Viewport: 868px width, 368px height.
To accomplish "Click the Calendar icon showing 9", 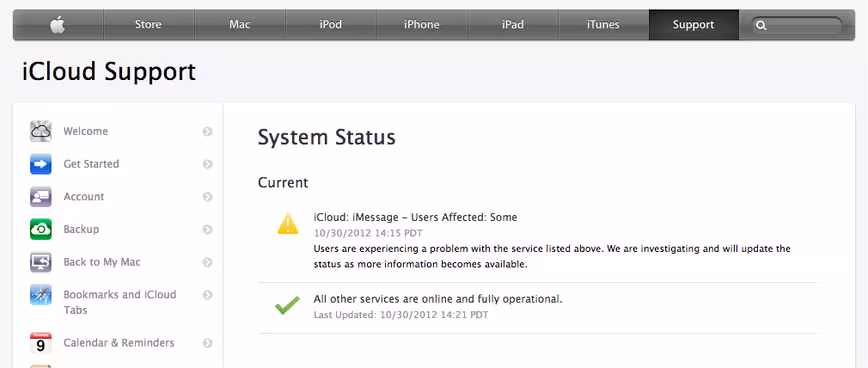I will tap(41, 343).
